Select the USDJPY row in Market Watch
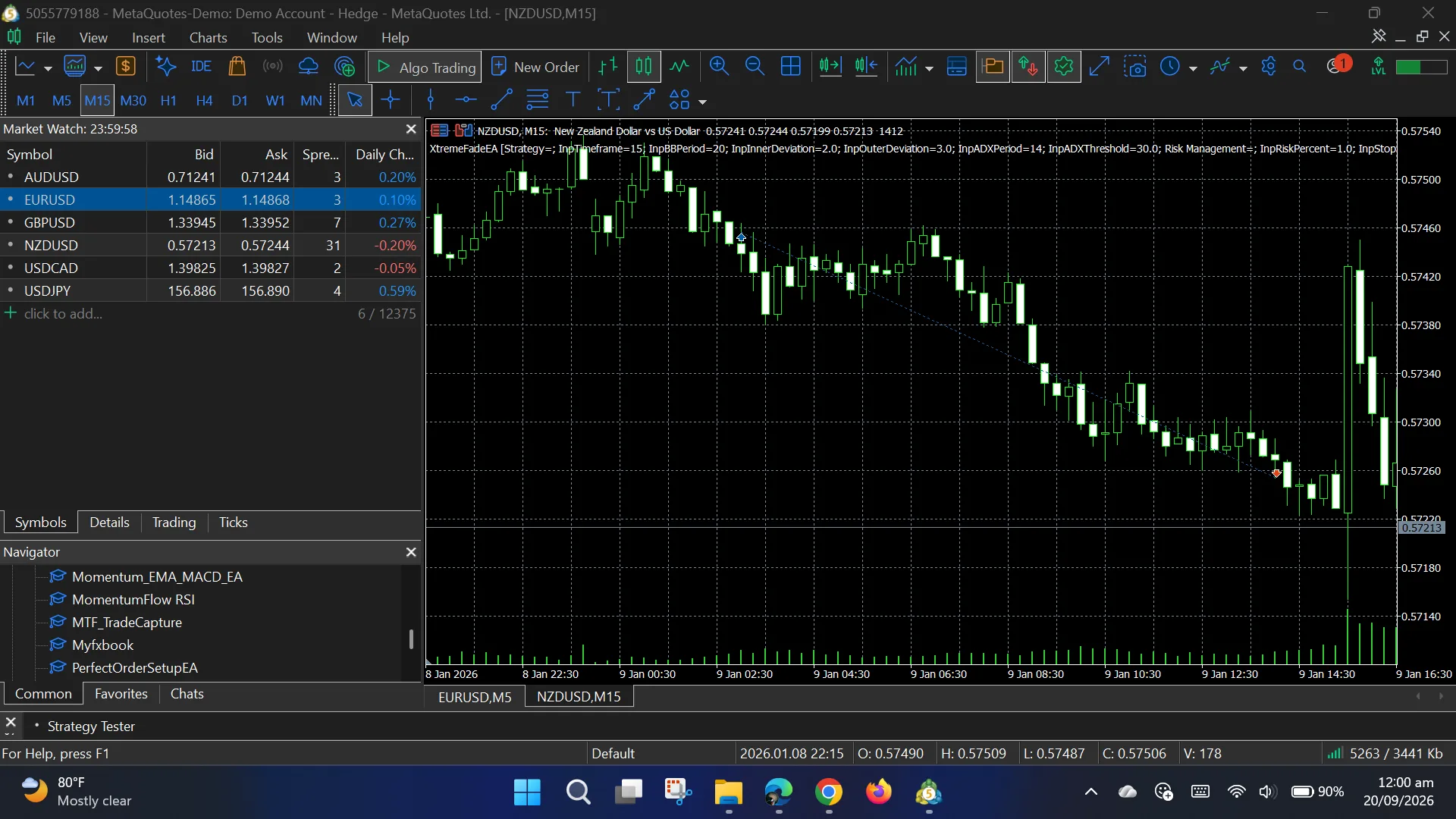 coord(210,291)
